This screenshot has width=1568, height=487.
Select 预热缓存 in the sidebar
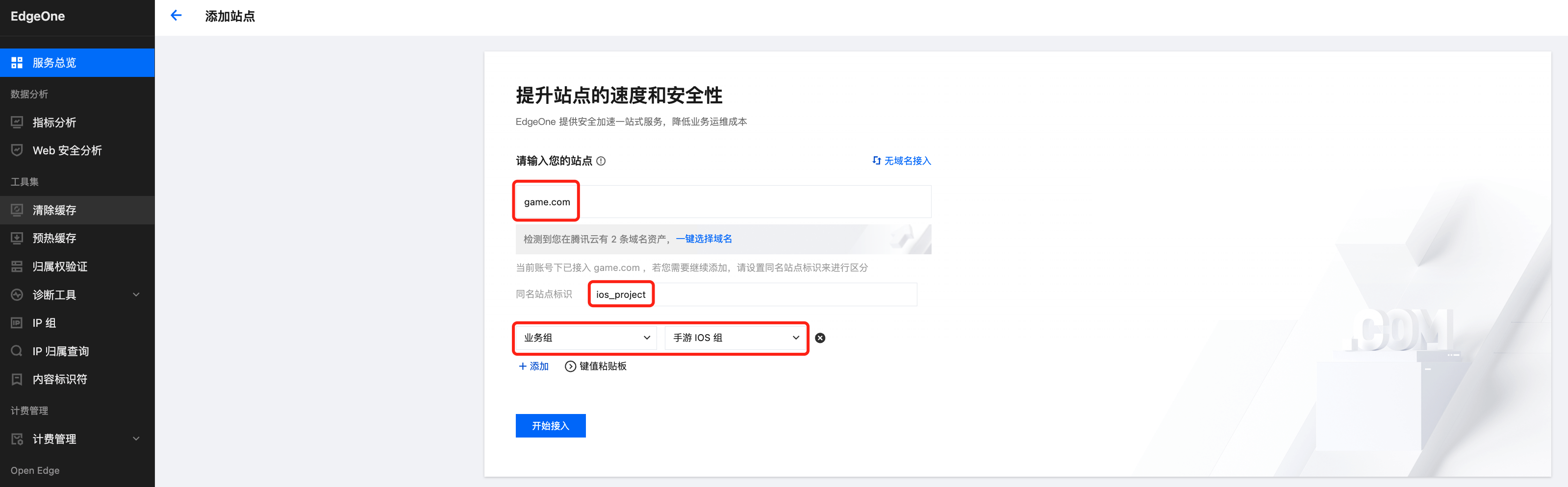(x=77, y=238)
